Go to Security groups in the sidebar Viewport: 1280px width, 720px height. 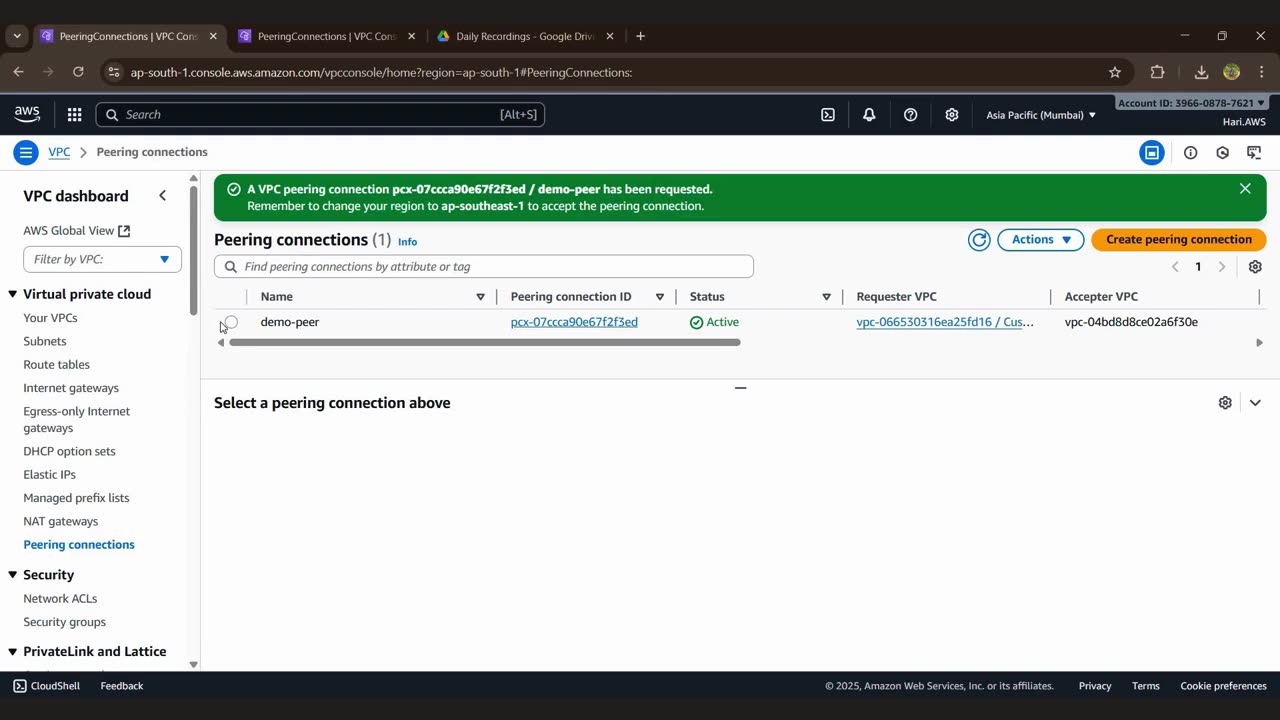(64, 622)
